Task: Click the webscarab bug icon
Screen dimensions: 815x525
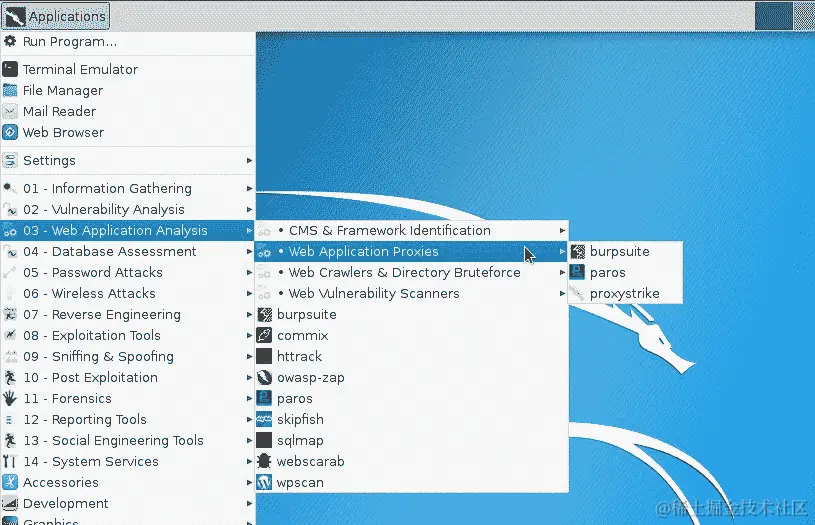Action: (x=264, y=461)
